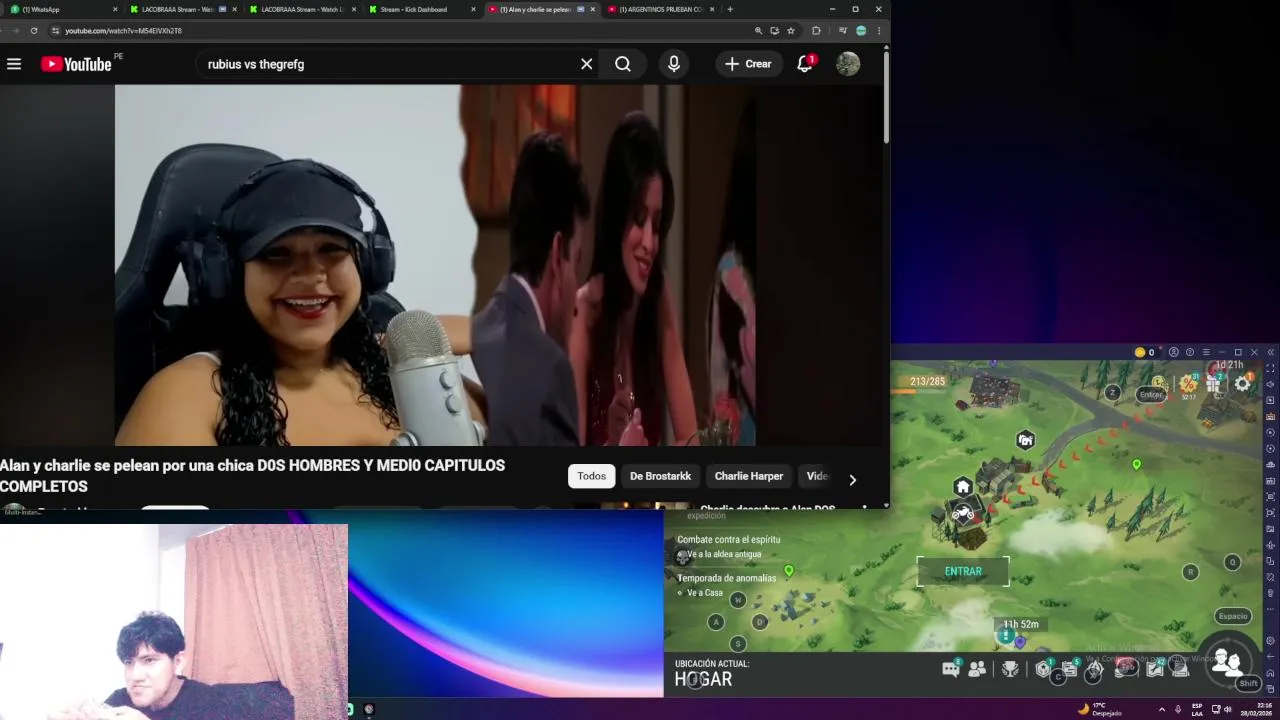Switch to the Stream - Kick Dashboard tab
The width and height of the screenshot is (1280, 720).
point(420,9)
